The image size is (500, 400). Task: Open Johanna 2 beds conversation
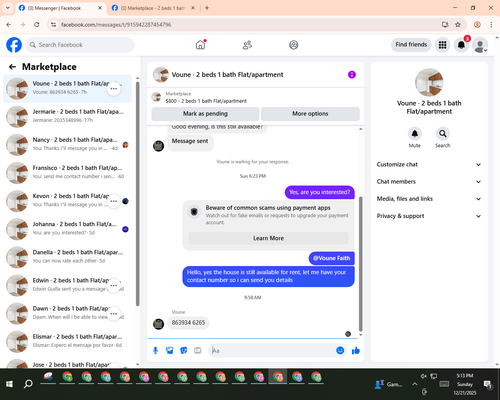coord(67,229)
